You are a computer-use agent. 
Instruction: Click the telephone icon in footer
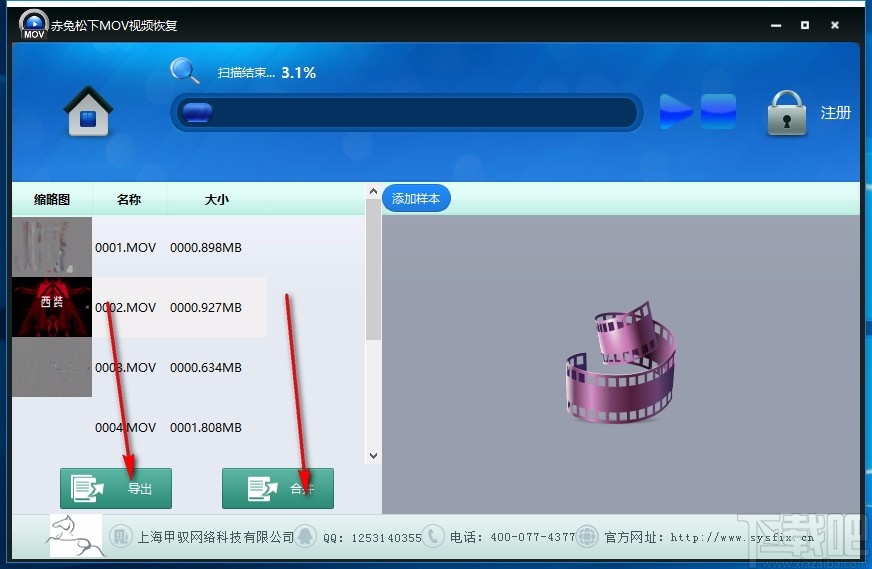[433, 537]
